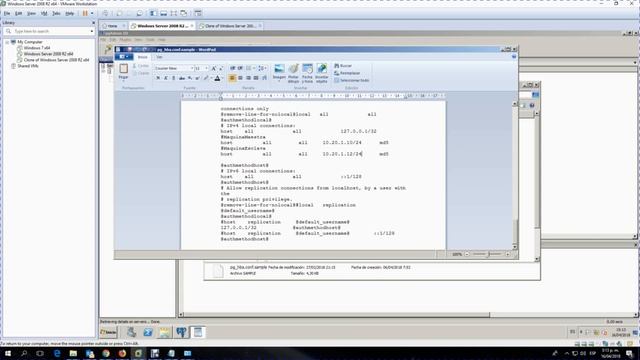Image resolution: width=640 pixels, height=360 pixels.
Task: Select align text right in WordPad
Action: point(248,78)
